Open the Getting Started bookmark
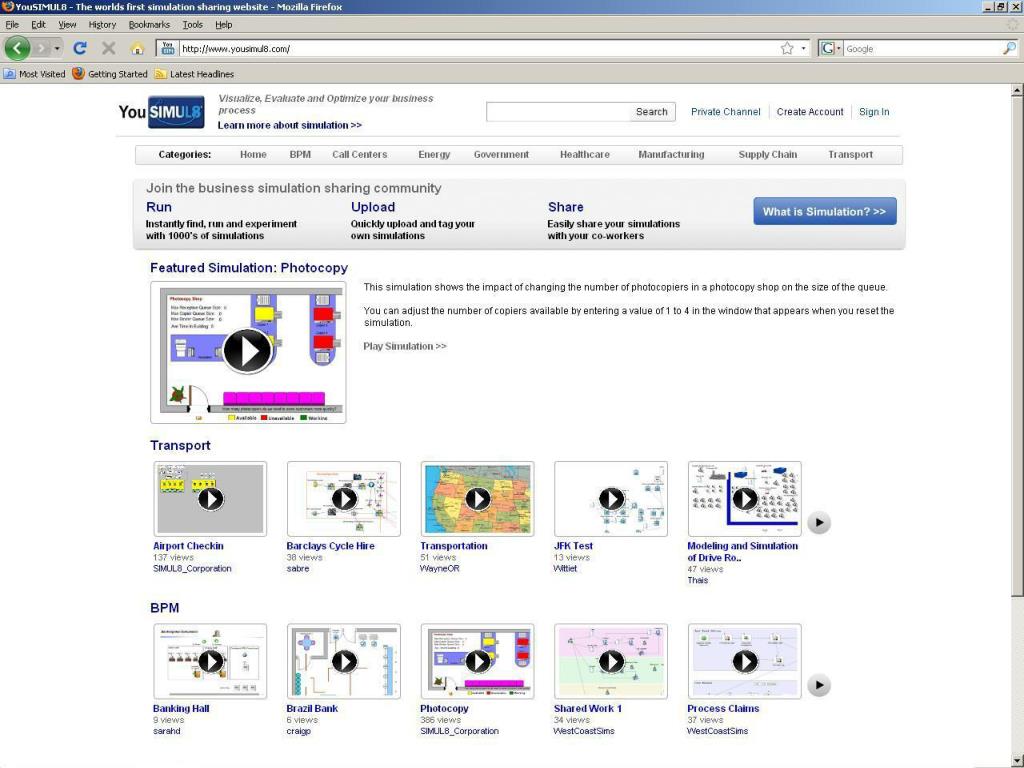The image size is (1024, 768). (x=110, y=74)
